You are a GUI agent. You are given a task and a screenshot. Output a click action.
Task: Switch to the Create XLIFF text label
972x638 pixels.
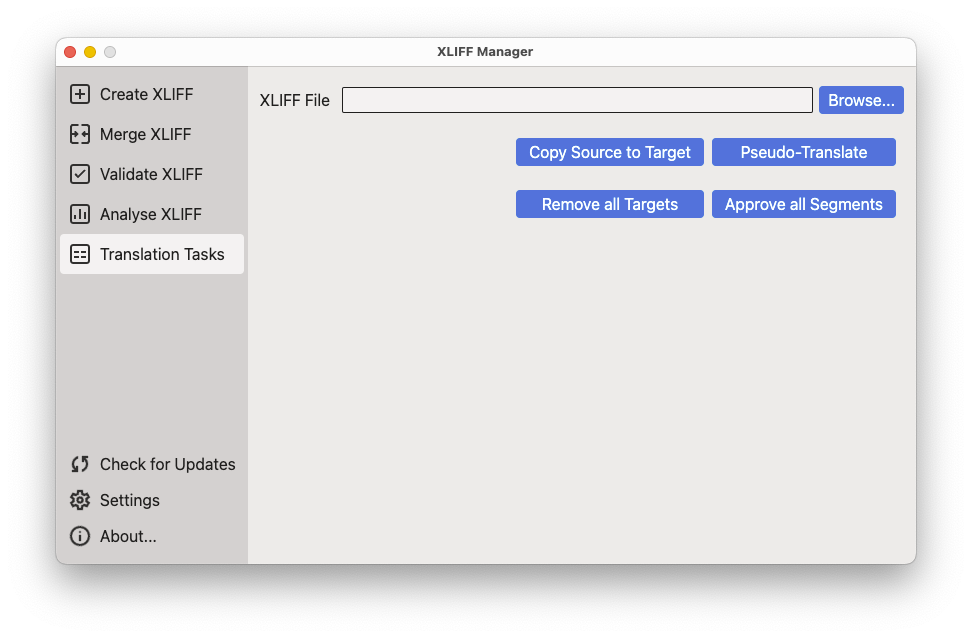tap(146, 94)
